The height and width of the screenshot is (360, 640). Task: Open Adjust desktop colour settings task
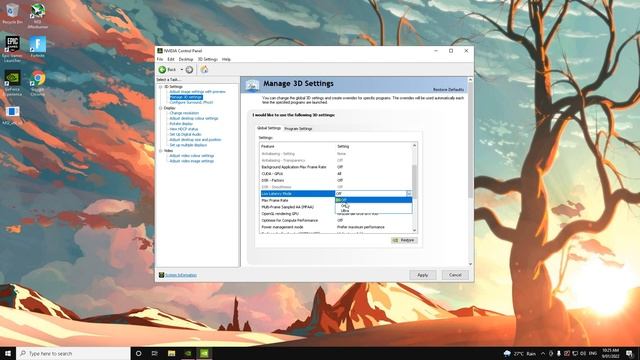point(194,118)
